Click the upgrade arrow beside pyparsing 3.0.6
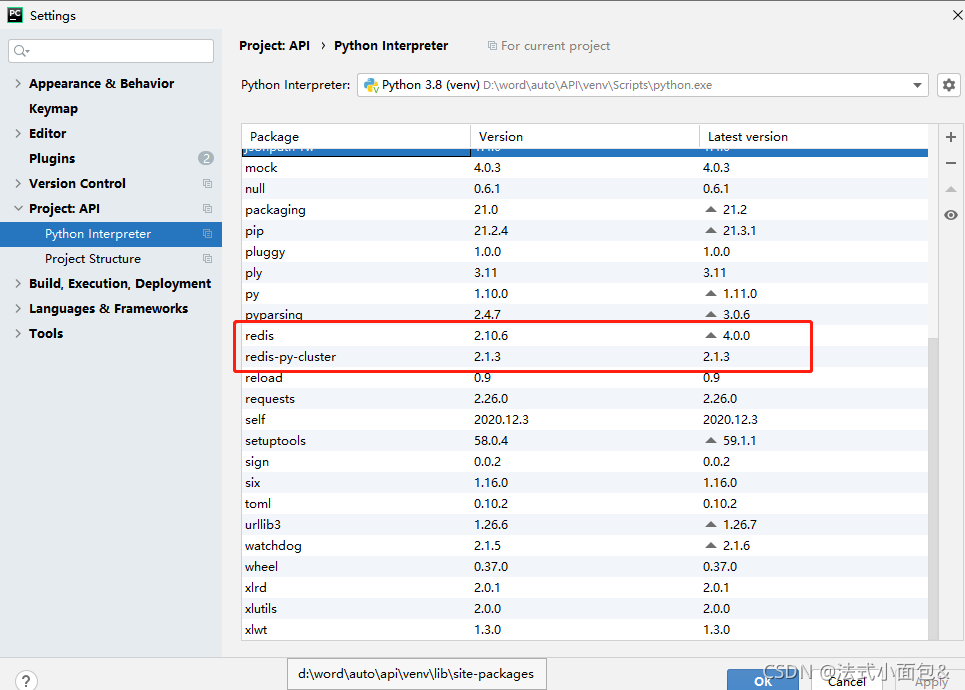 click(x=711, y=315)
